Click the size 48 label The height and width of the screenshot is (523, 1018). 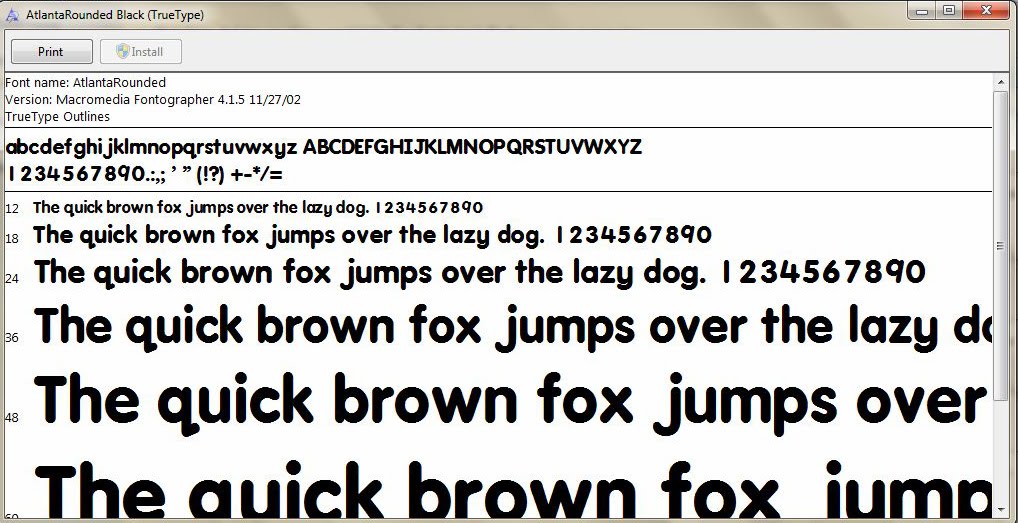click(12, 417)
